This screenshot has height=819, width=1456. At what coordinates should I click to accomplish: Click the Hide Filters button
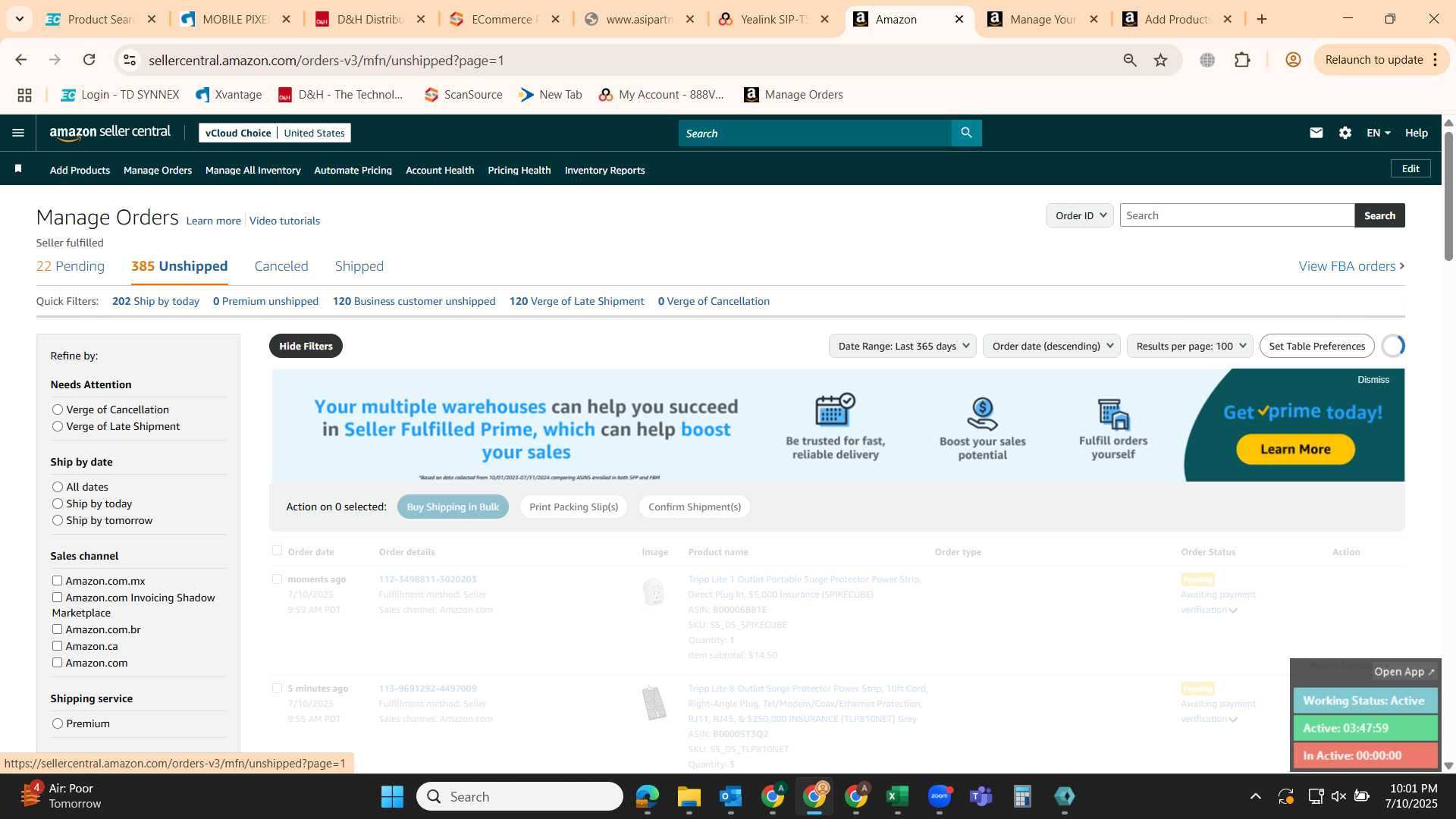306,346
